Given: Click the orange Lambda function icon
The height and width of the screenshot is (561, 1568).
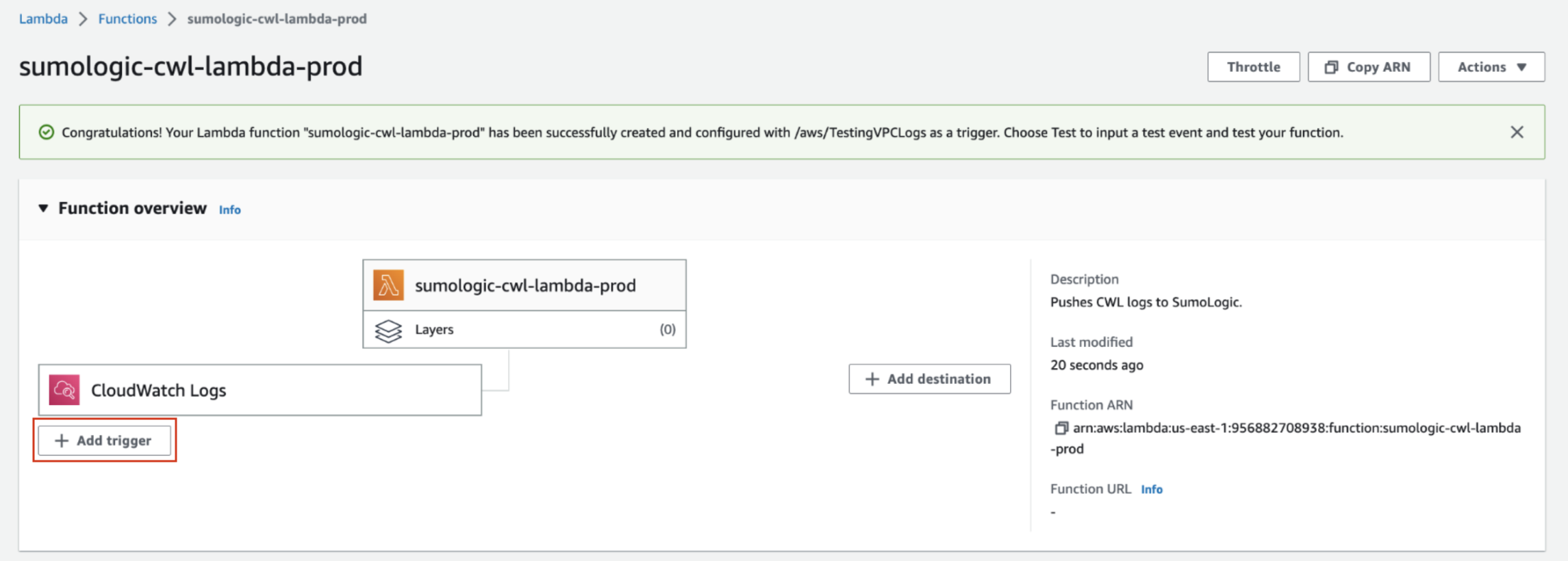Looking at the screenshot, I should (x=388, y=285).
